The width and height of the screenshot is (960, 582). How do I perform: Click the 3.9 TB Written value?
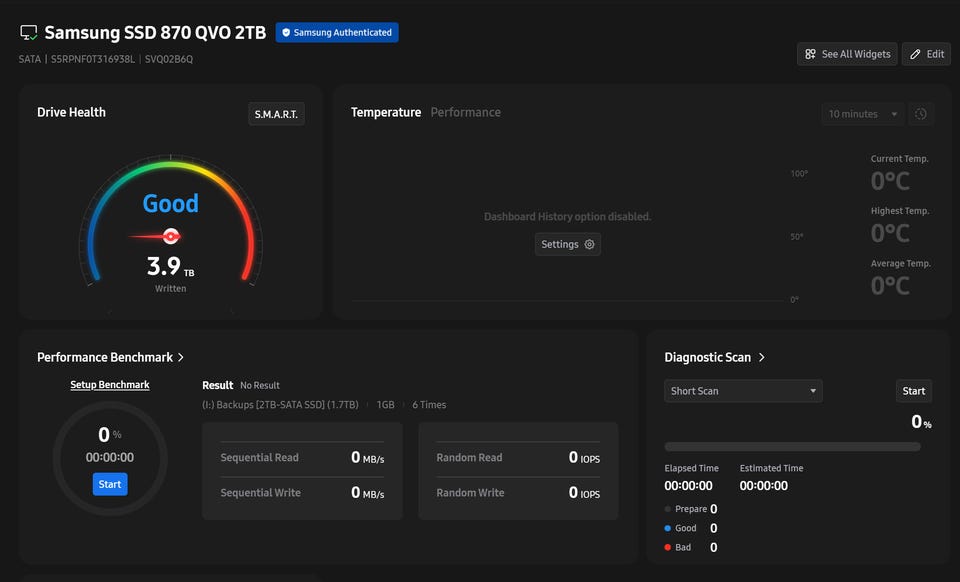[x=170, y=267]
